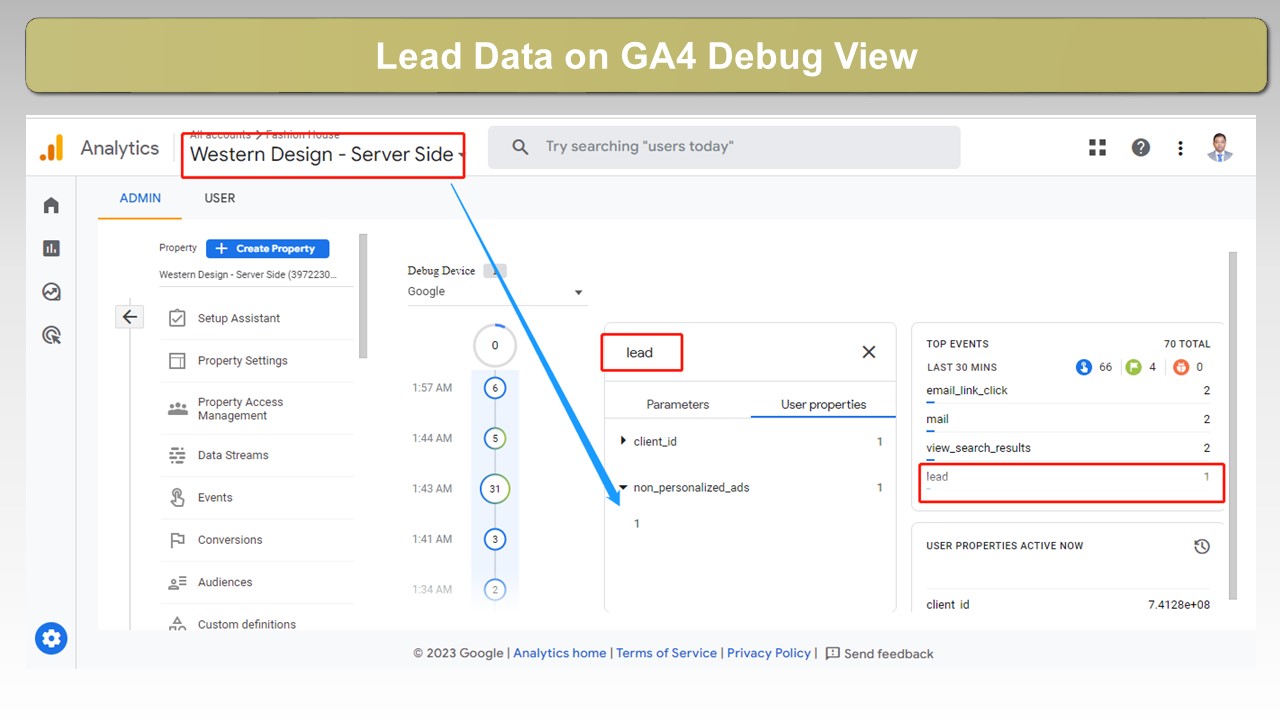This screenshot has height=720, width=1280.
Task: Click the Setup Assistant checkbox icon
Action: [x=177, y=318]
